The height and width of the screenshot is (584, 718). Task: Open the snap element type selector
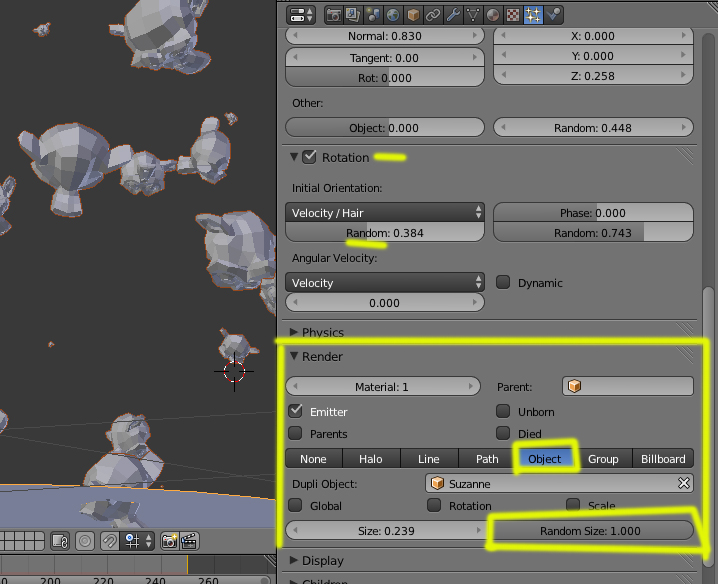tap(138, 541)
